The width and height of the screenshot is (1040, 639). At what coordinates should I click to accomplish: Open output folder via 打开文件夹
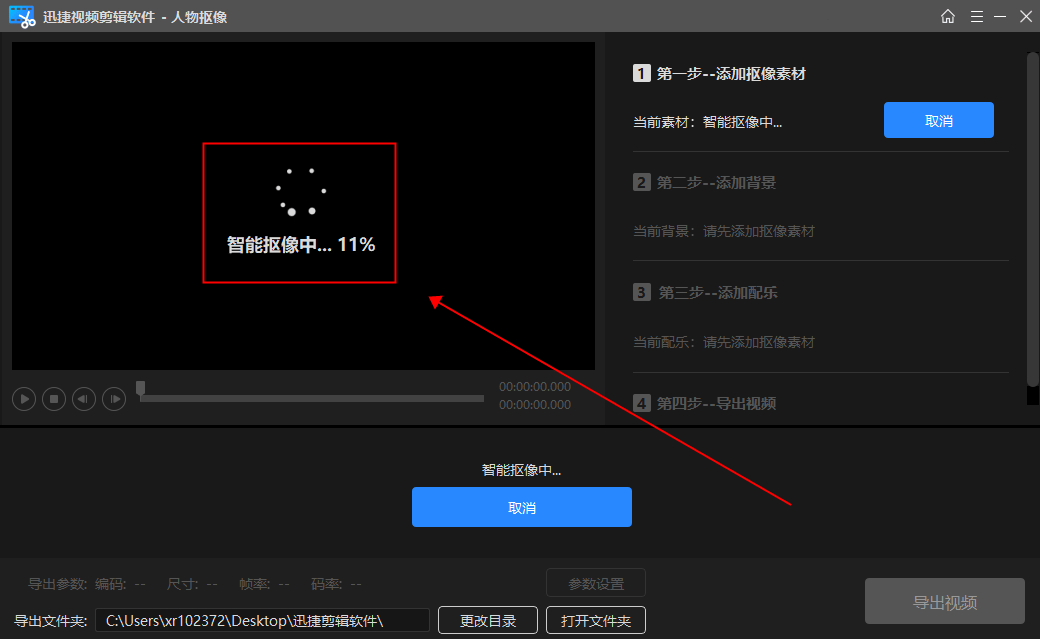[x=595, y=619]
